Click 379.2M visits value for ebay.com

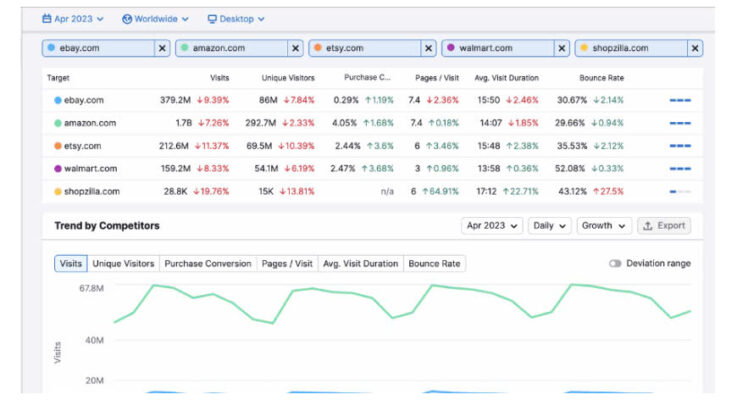point(175,100)
